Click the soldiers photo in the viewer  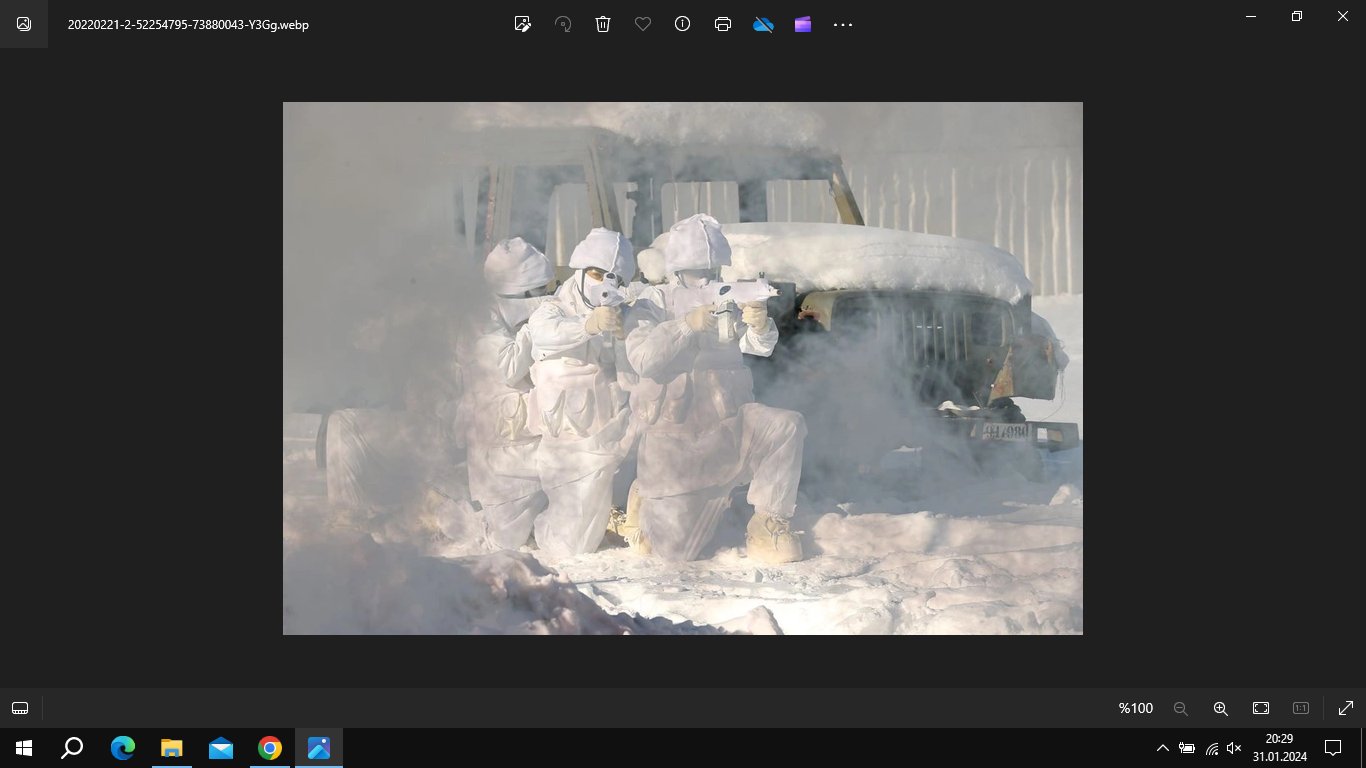coord(683,368)
